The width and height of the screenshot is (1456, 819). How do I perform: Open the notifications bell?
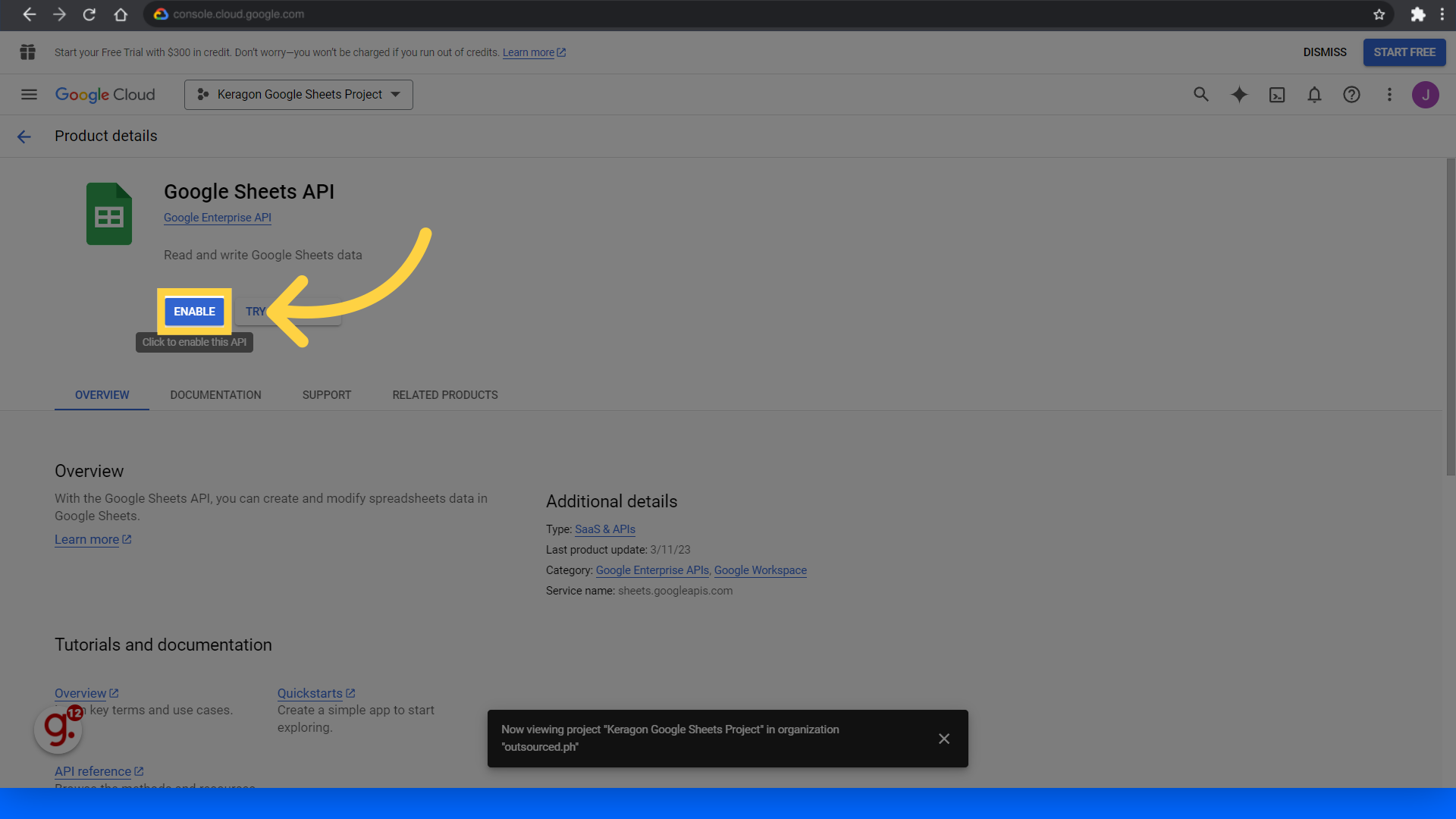[x=1314, y=95]
